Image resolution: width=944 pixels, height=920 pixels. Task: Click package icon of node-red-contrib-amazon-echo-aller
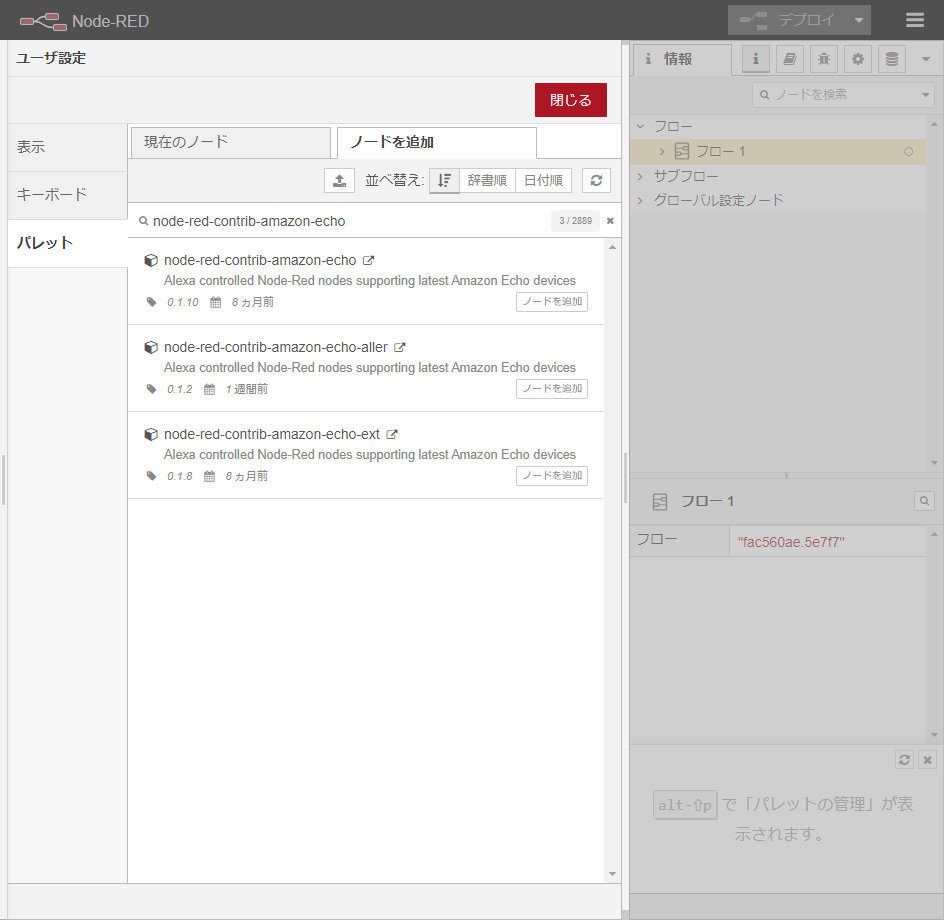pos(151,347)
